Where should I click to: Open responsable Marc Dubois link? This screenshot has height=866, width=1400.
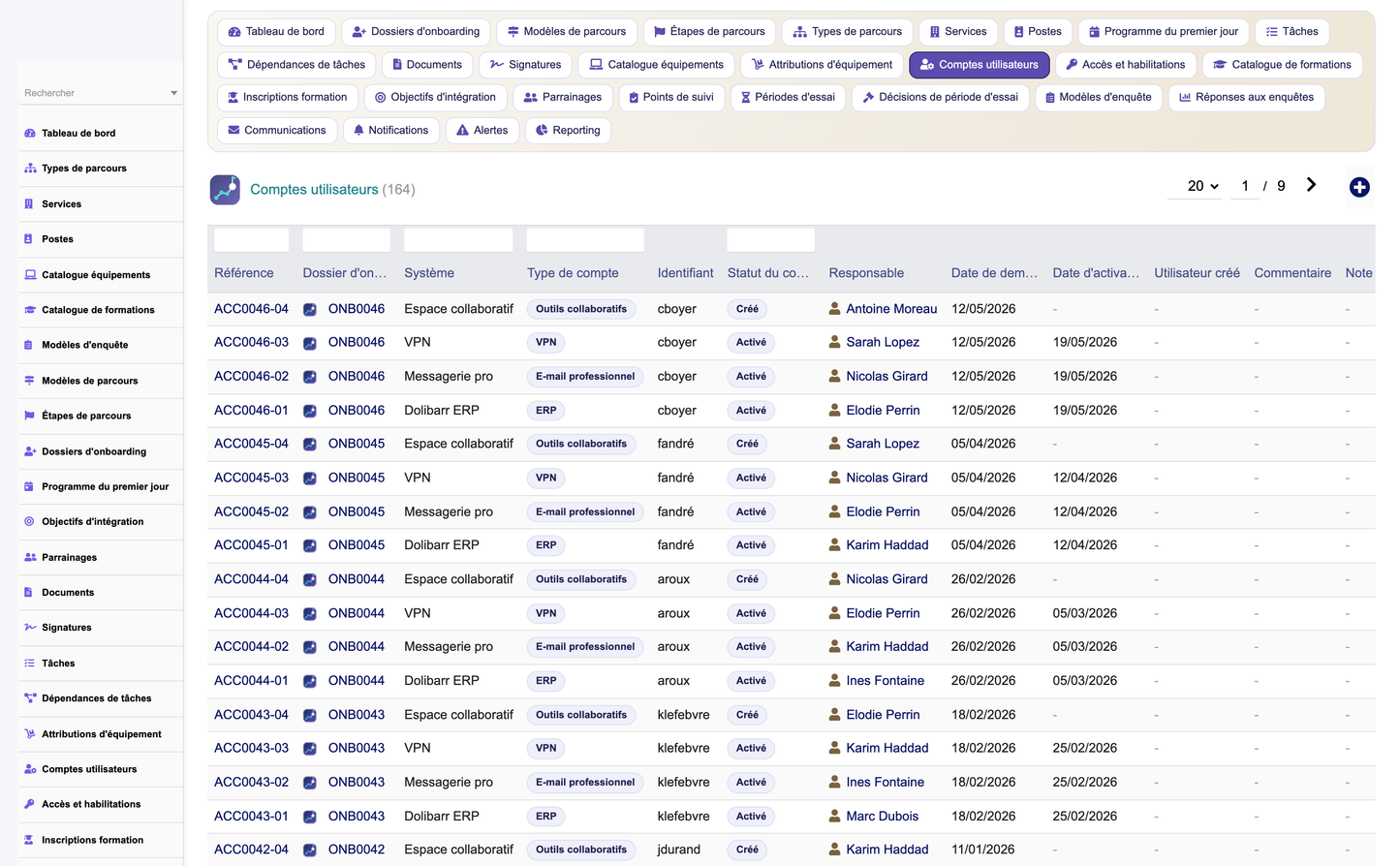click(x=882, y=816)
